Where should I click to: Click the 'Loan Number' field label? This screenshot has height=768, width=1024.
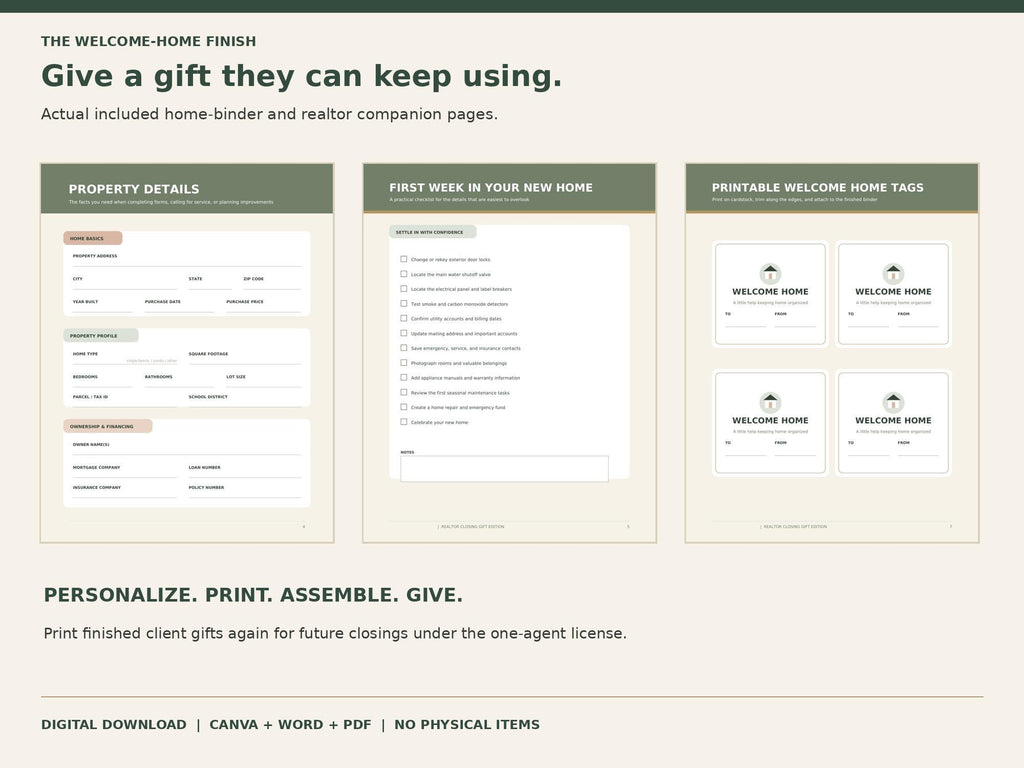click(204, 468)
